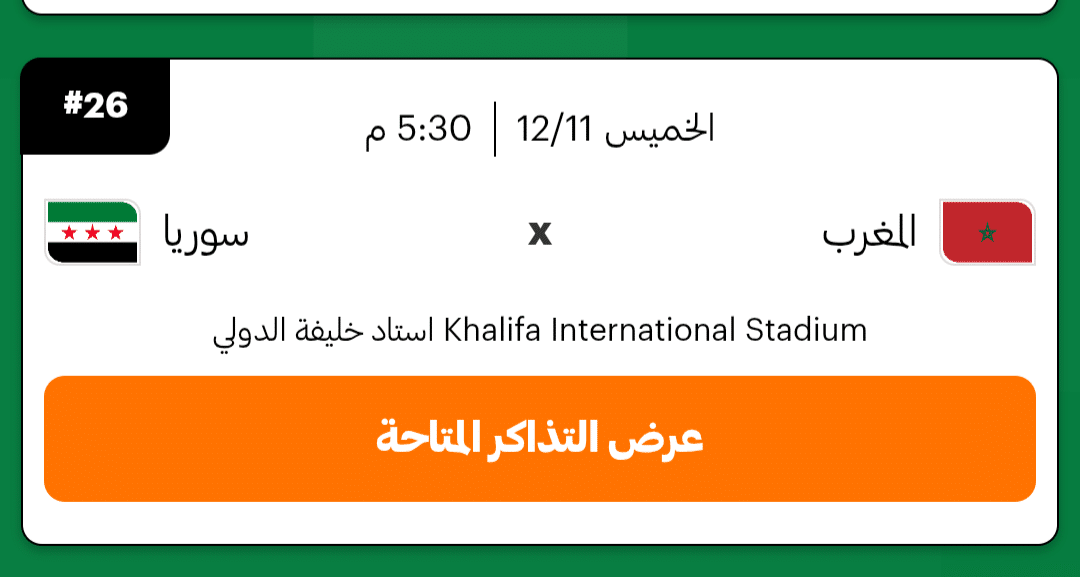Click the day name "الخميس"
The height and width of the screenshot is (577, 1080).
pyautogui.click(x=661, y=129)
